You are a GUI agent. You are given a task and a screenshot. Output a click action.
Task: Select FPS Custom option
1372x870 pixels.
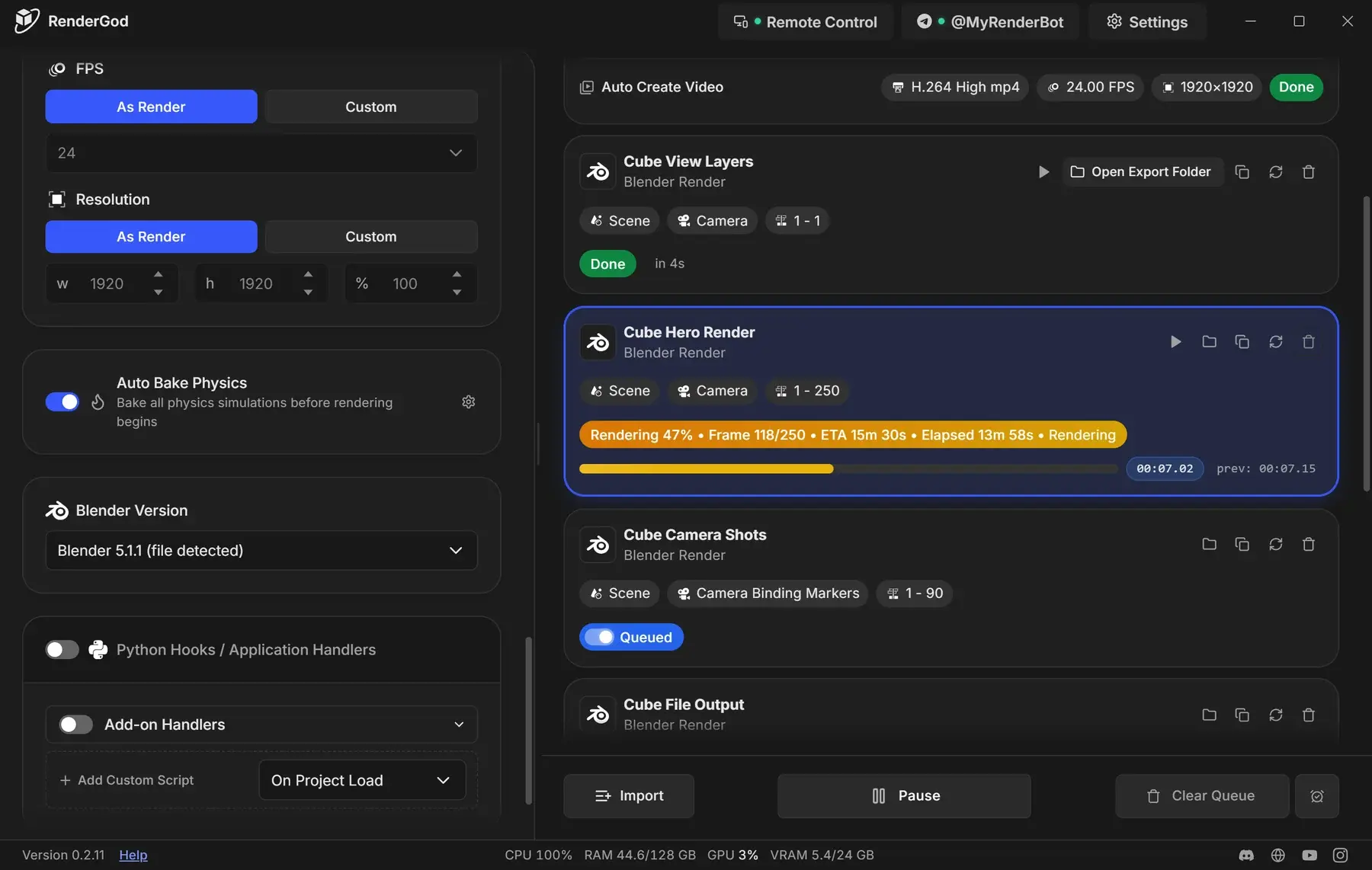point(371,107)
